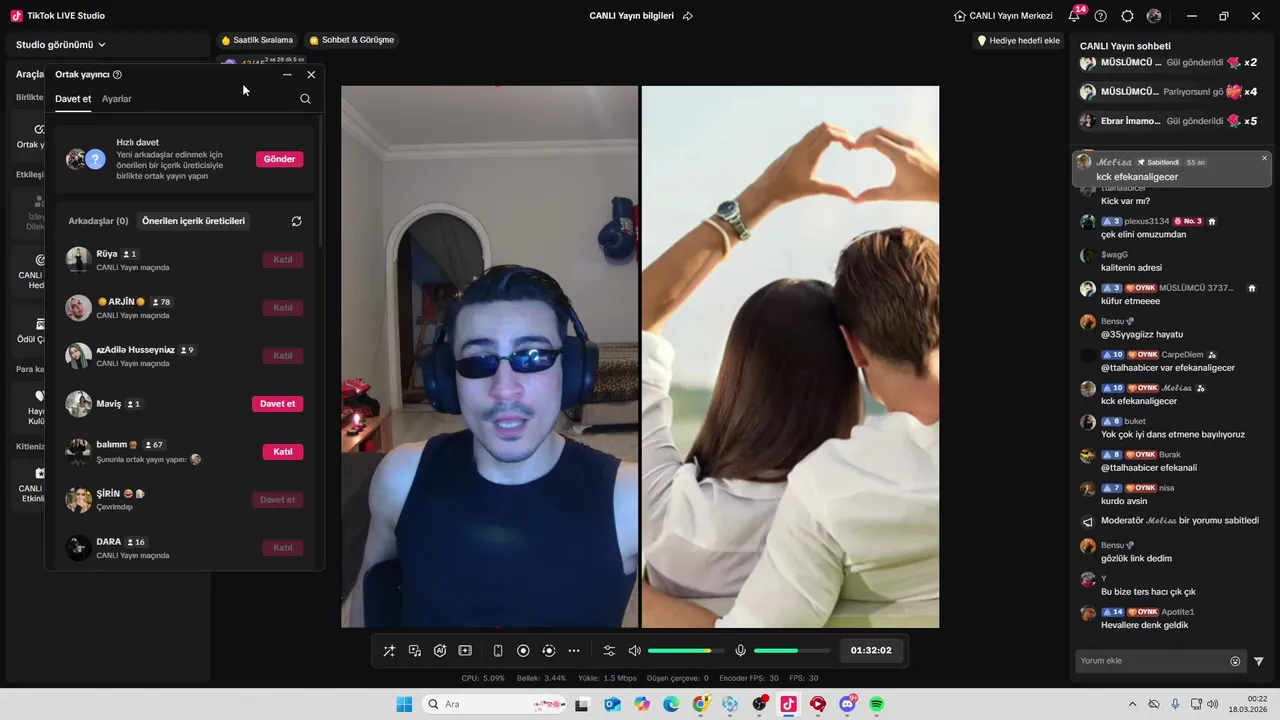The height and width of the screenshot is (720, 1280).
Task: Adjust the speaker volume level bar
Action: click(x=686, y=651)
